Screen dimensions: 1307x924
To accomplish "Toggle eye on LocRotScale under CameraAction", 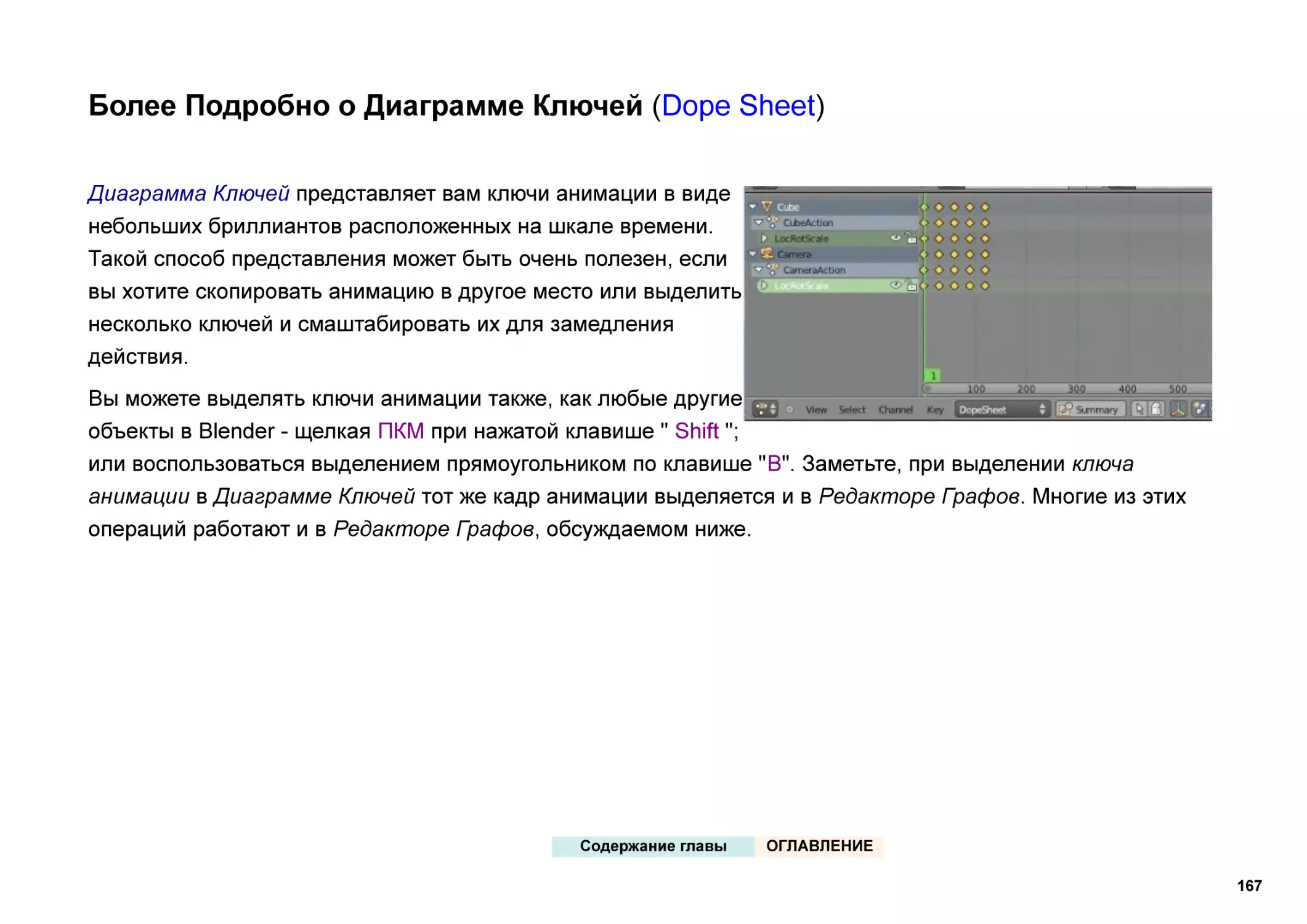I will point(896,285).
